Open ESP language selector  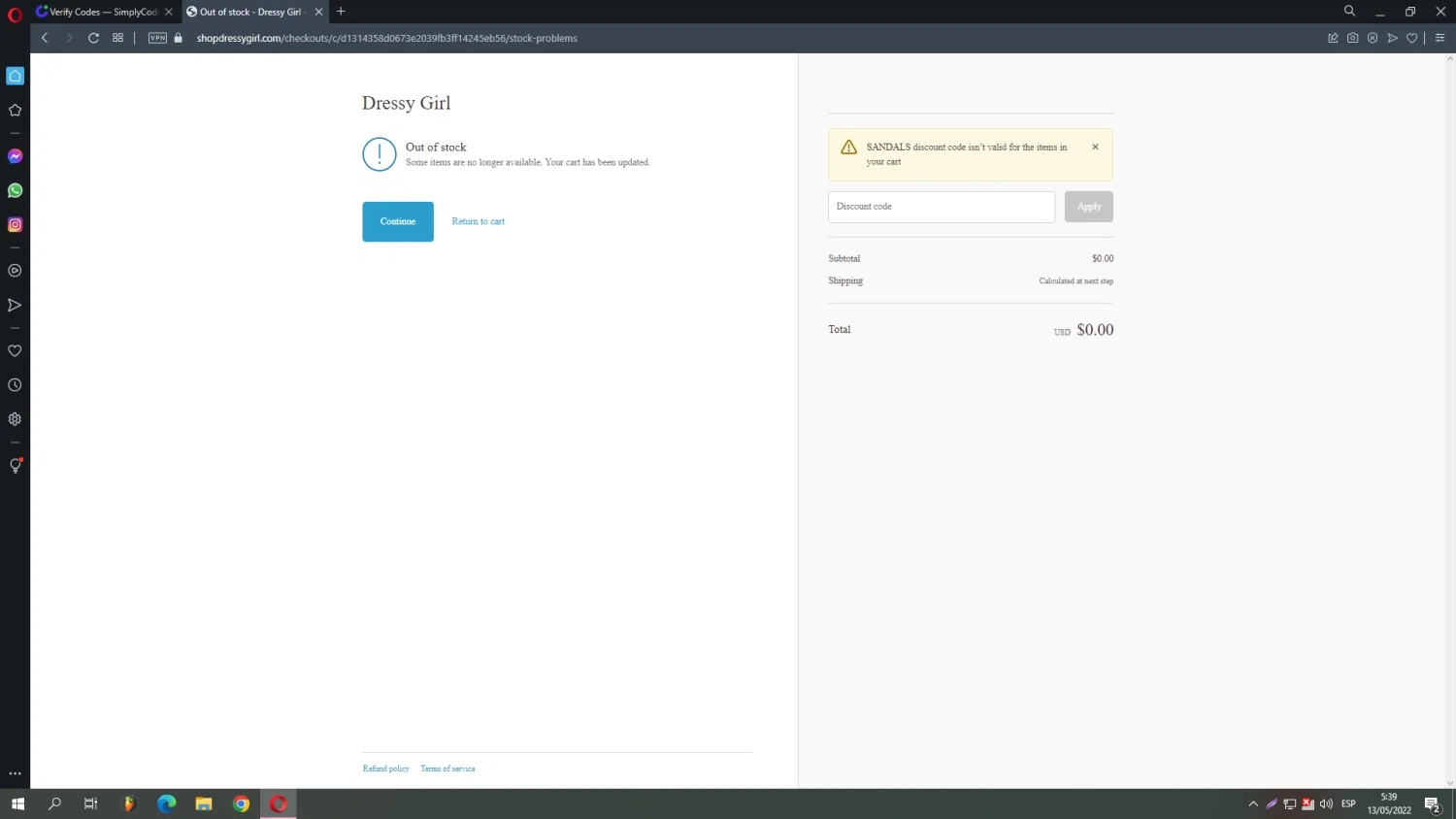pyautogui.click(x=1348, y=803)
